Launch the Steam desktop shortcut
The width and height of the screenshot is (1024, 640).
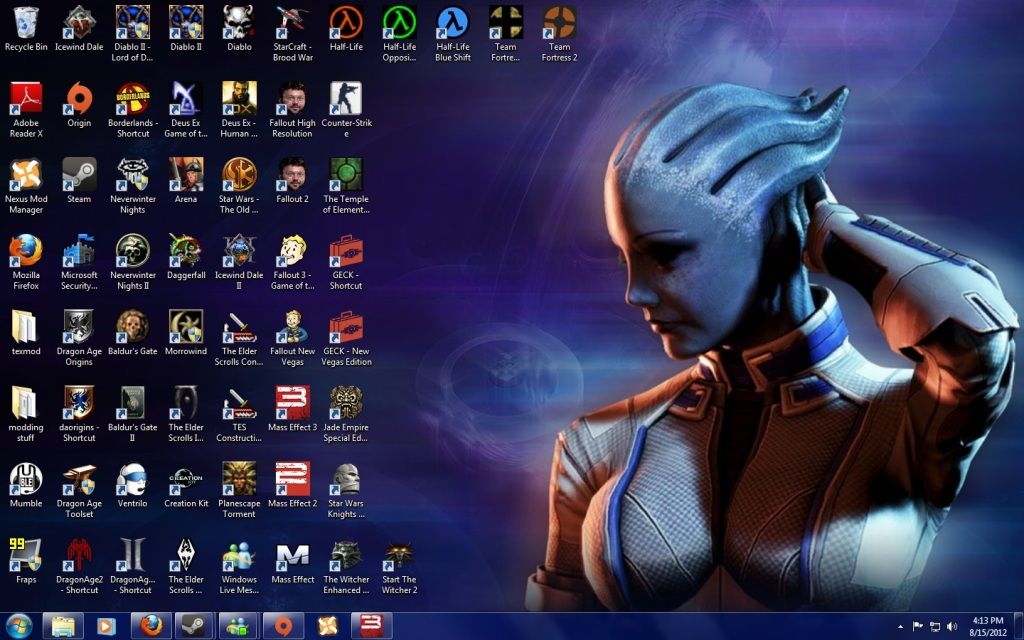[79, 174]
